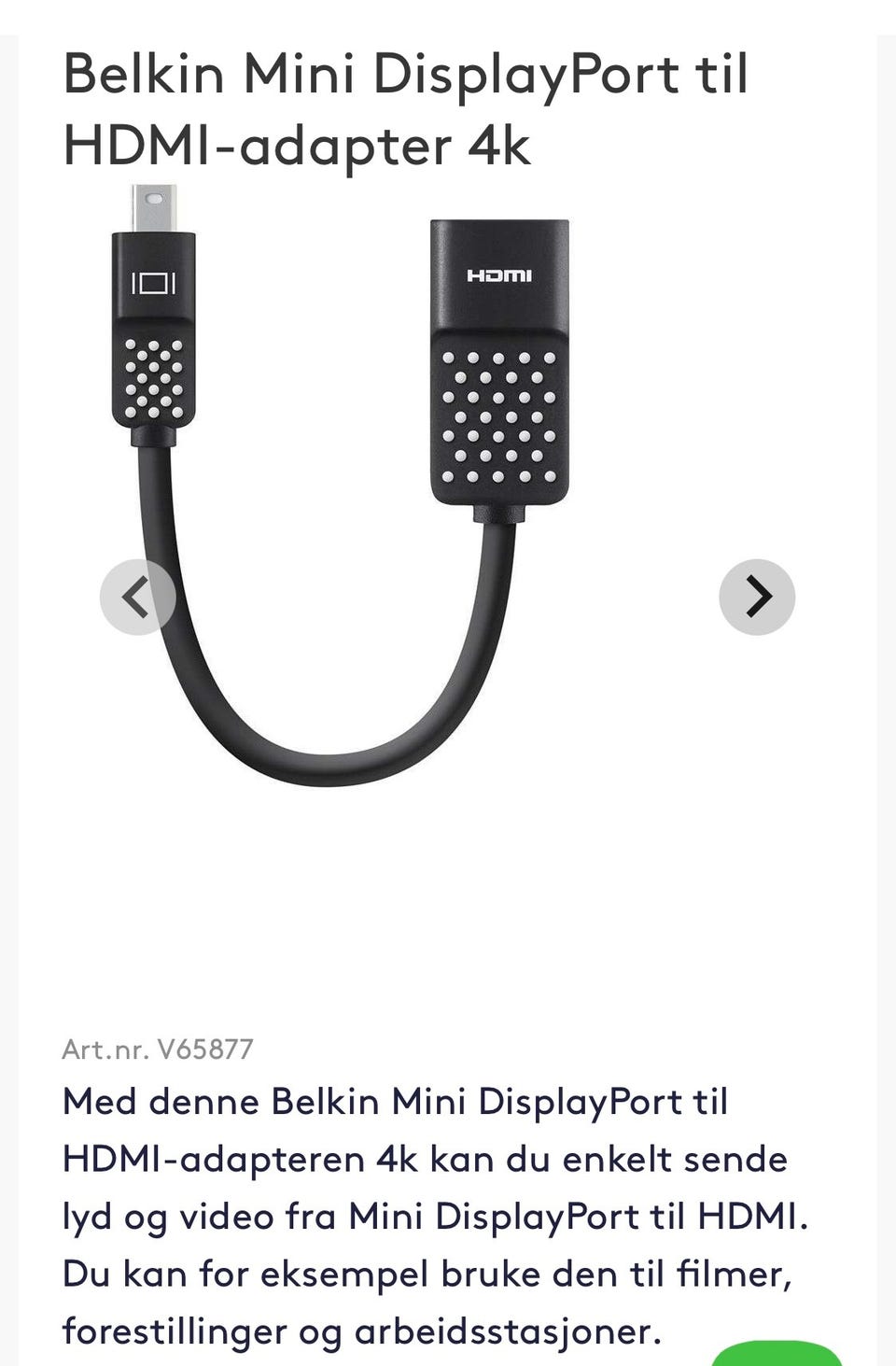Tap the silver Mini DisplayPort plug tip

tap(152, 208)
